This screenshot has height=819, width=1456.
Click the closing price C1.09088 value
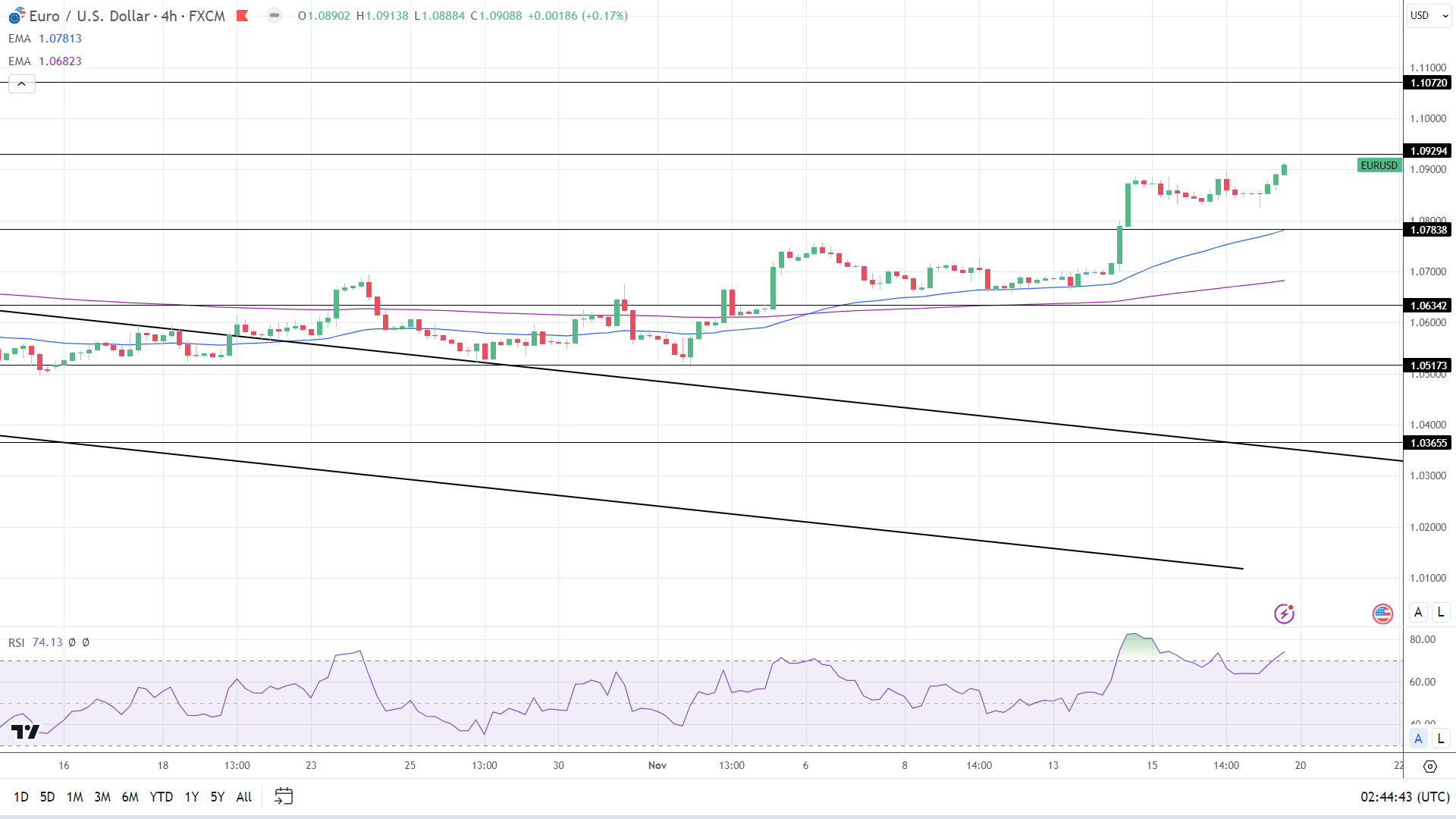click(497, 16)
